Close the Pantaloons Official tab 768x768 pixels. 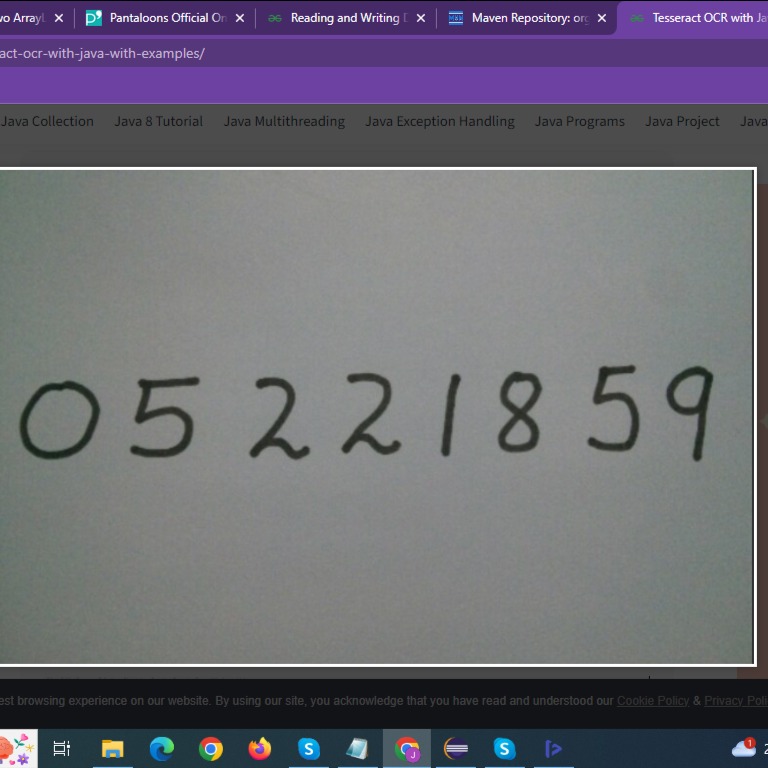coord(240,18)
